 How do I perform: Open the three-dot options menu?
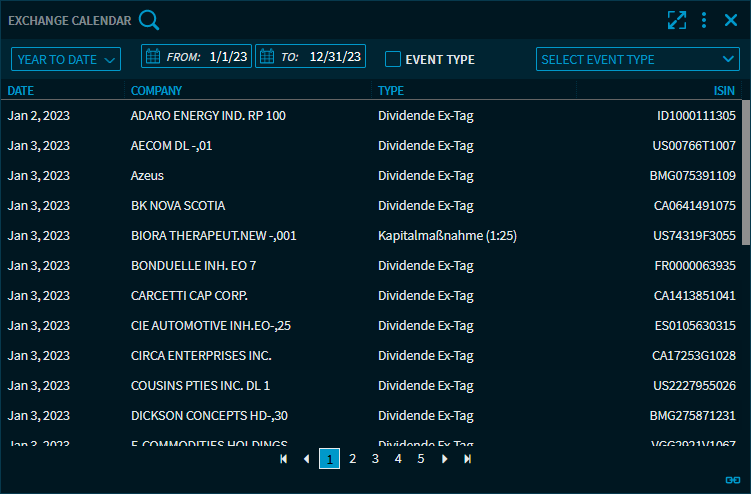point(704,20)
